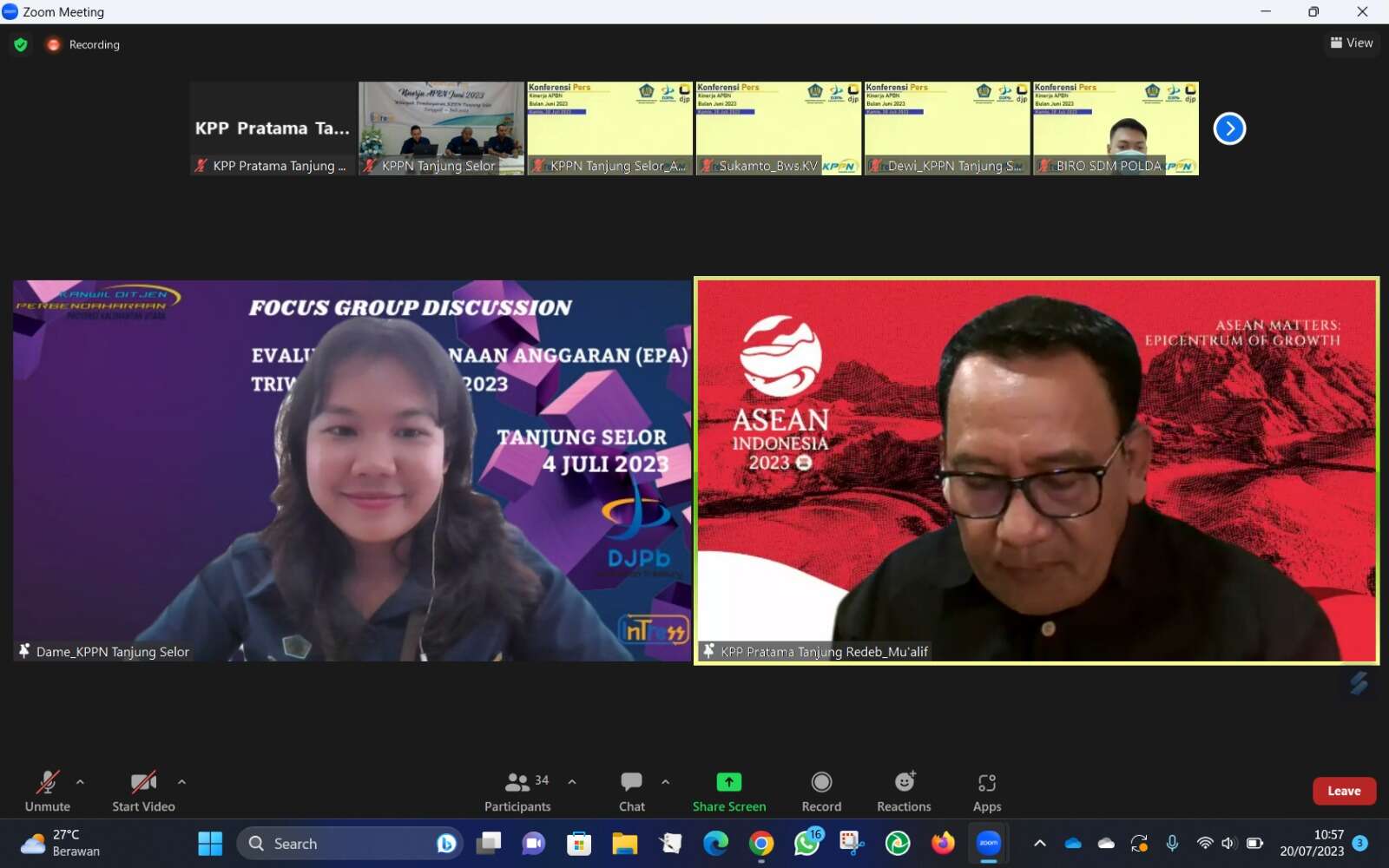This screenshot has width=1389, height=868.
Task: Expand the arrow next to Participants
Action: pos(572,782)
